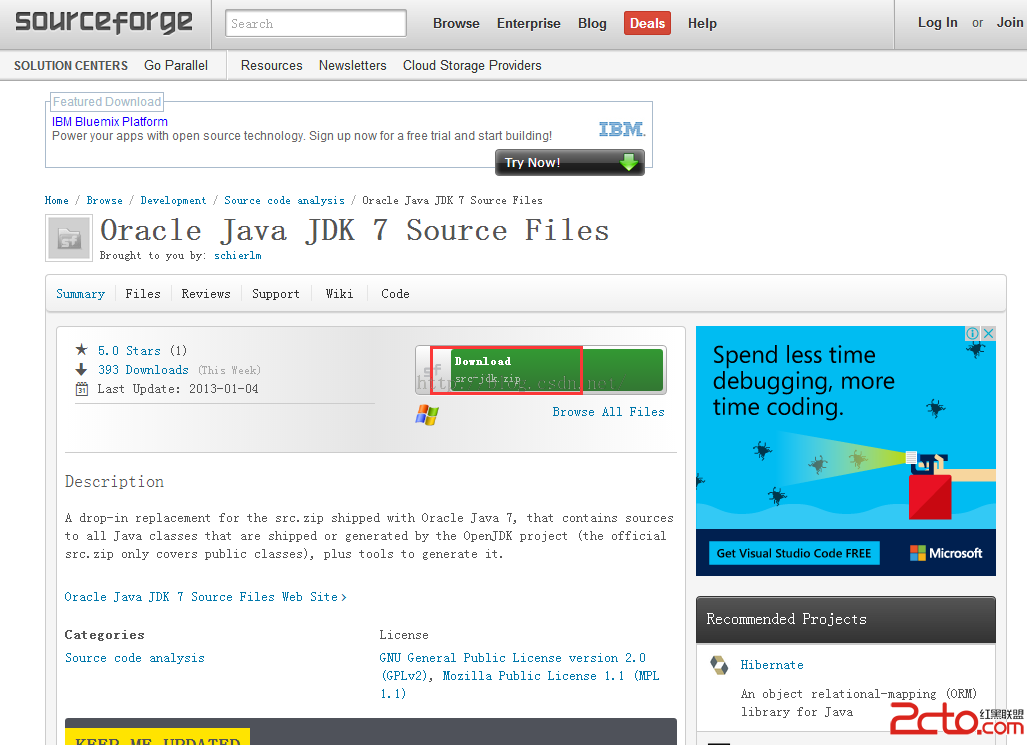The width and height of the screenshot is (1027, 745).
Task: Click the star rating icon
Action: 81,350
